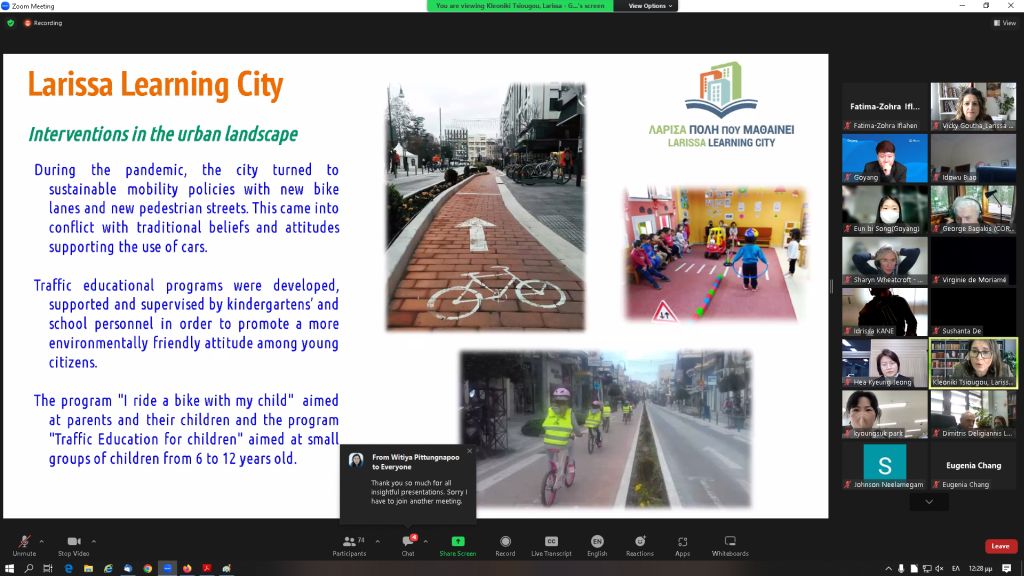The image size is (1024, 576).
Task: Select Kleoniki Tsiougou's video thumbnail
Action: click(973, 362)
